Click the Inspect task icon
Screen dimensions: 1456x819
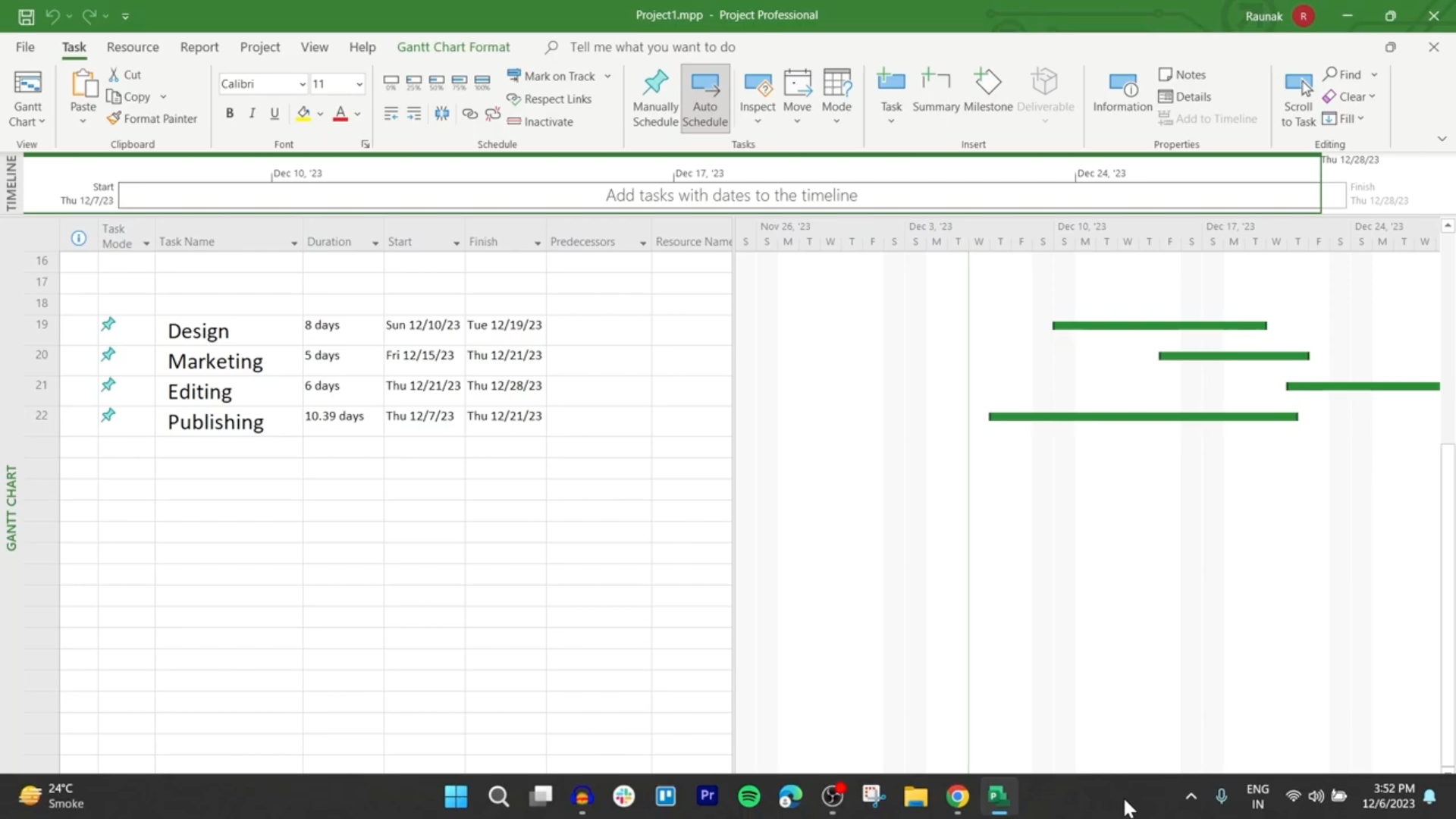tap(757, 83)
